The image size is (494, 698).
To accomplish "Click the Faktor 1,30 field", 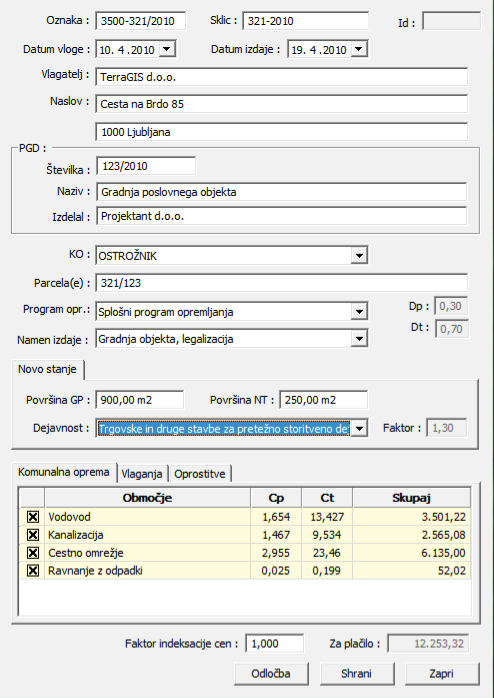I will tap(447, 428).
